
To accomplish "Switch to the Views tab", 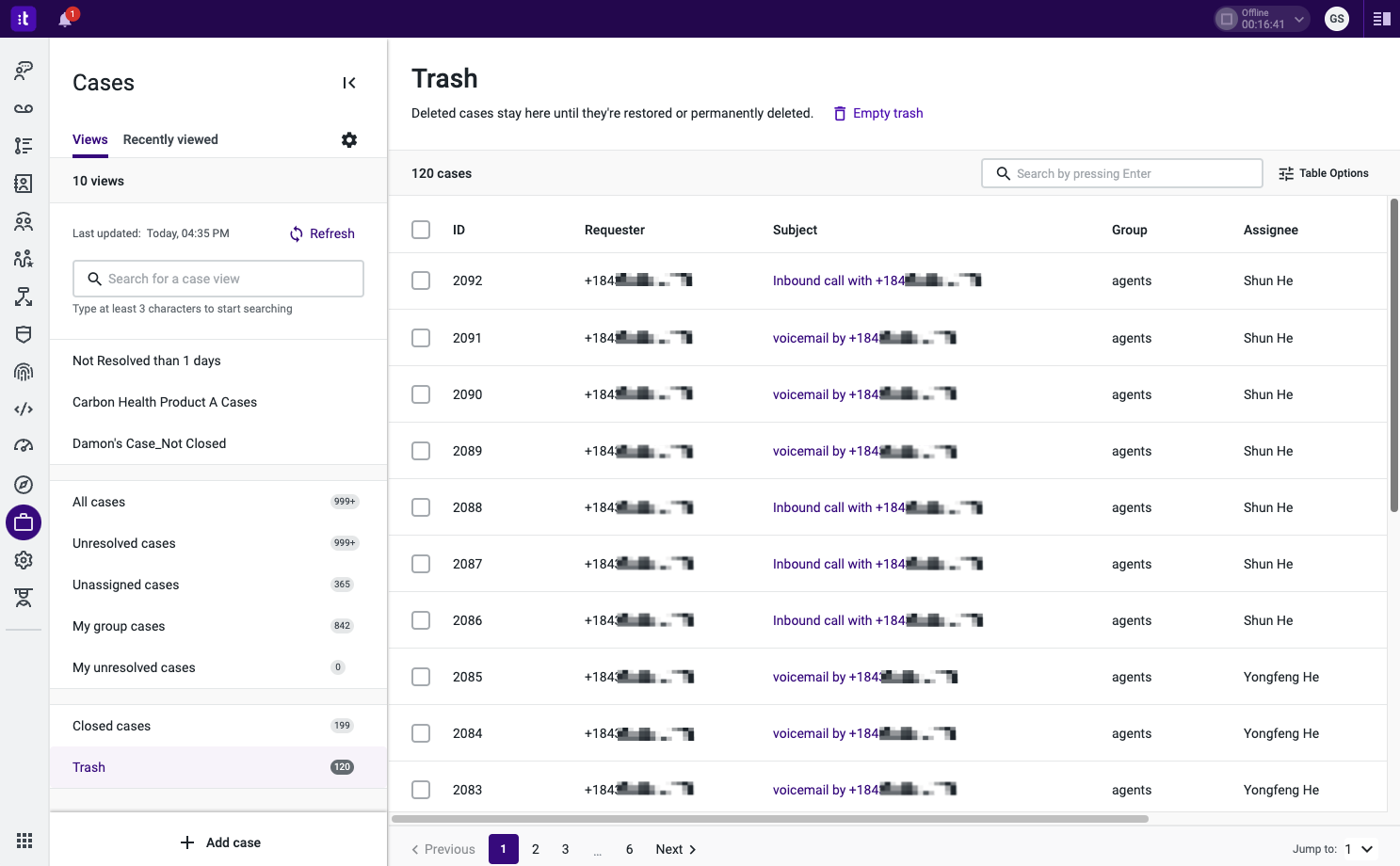I will pos(90,139).
